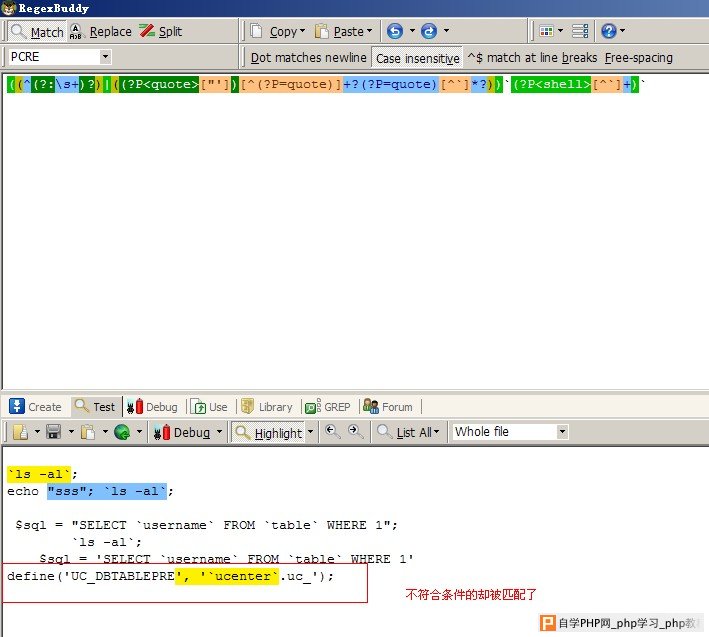Toggle Free-spacing option
Screen dimensions: 709x637
click(638, 58)
